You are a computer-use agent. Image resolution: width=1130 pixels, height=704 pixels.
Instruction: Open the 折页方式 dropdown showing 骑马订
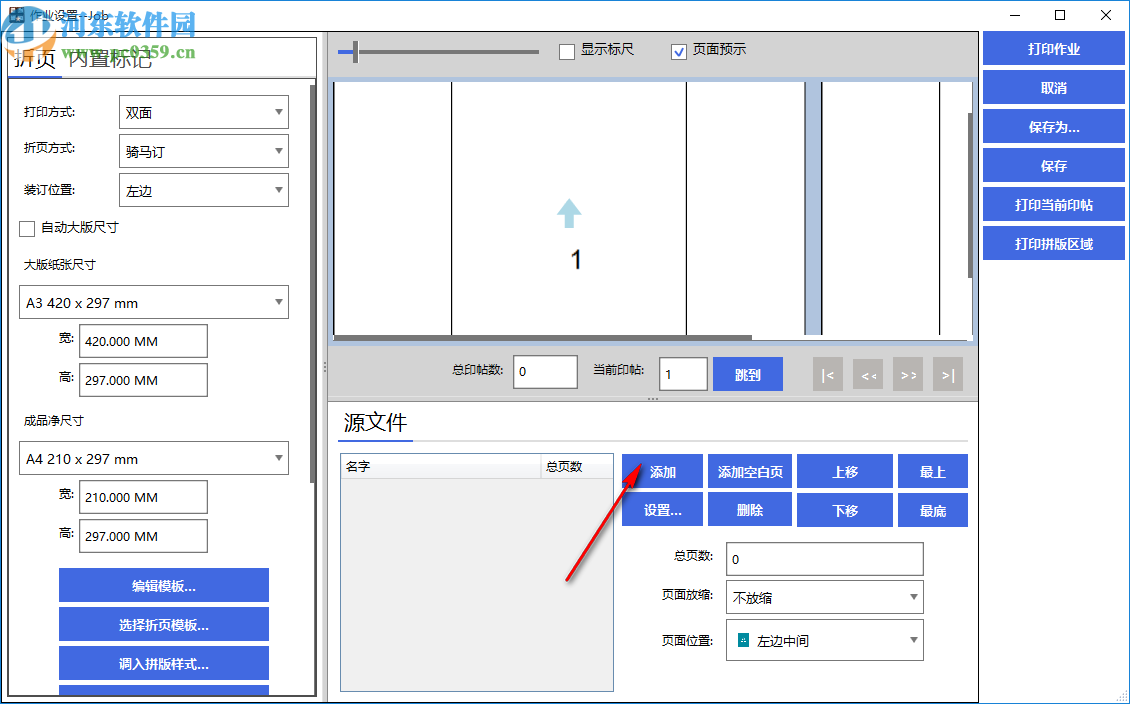coord(203,152)
